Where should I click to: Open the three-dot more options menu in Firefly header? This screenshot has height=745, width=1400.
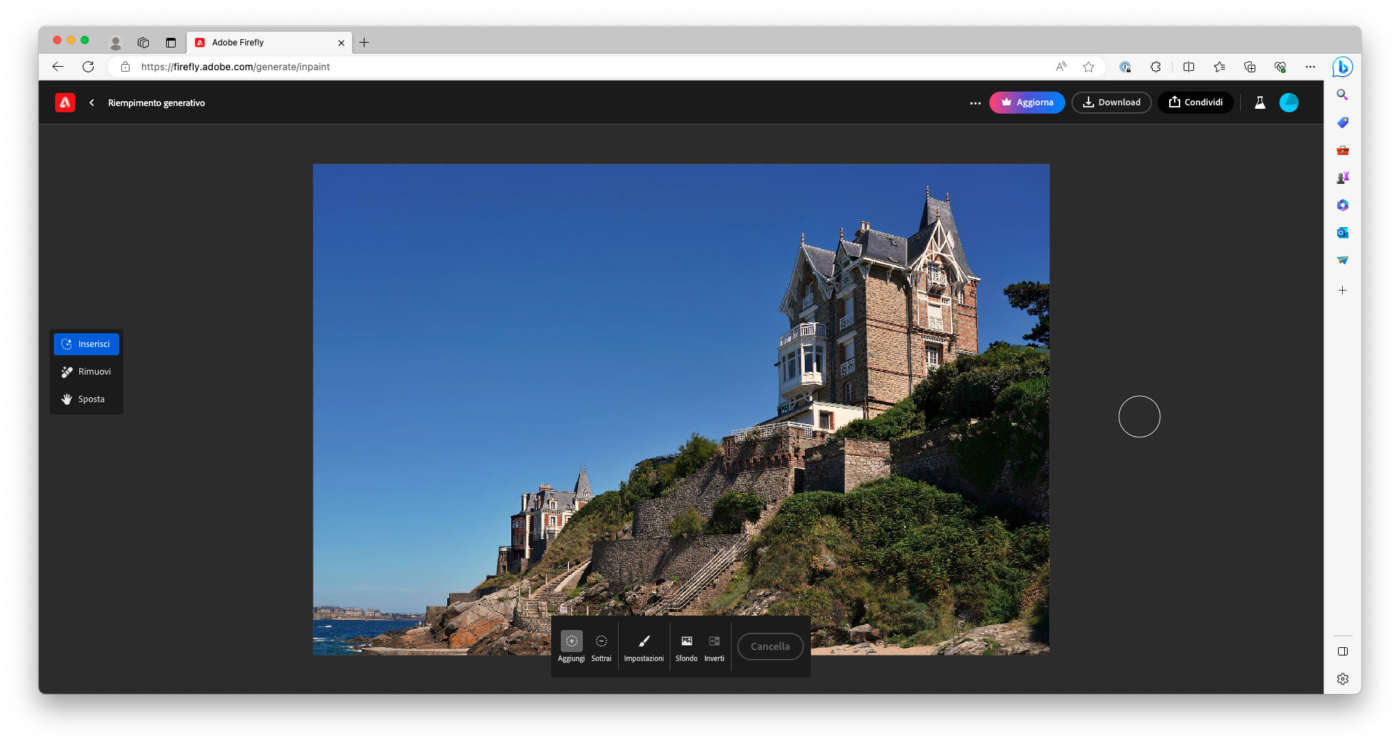[x=975, y=103]
